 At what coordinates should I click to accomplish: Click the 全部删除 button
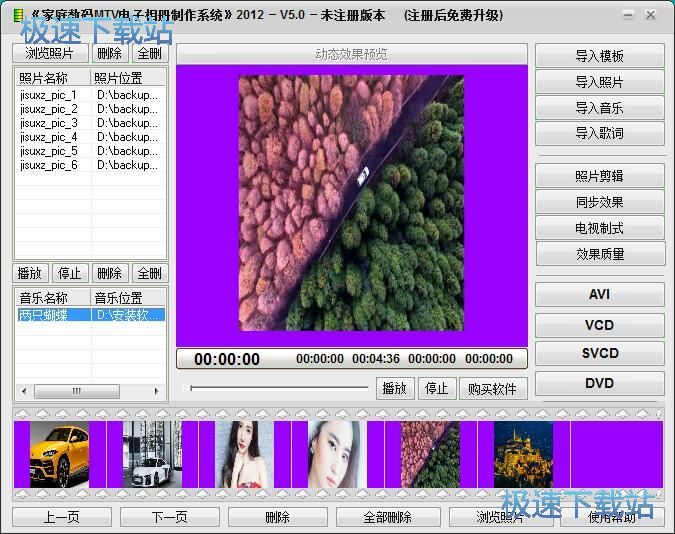click(388, 517)
